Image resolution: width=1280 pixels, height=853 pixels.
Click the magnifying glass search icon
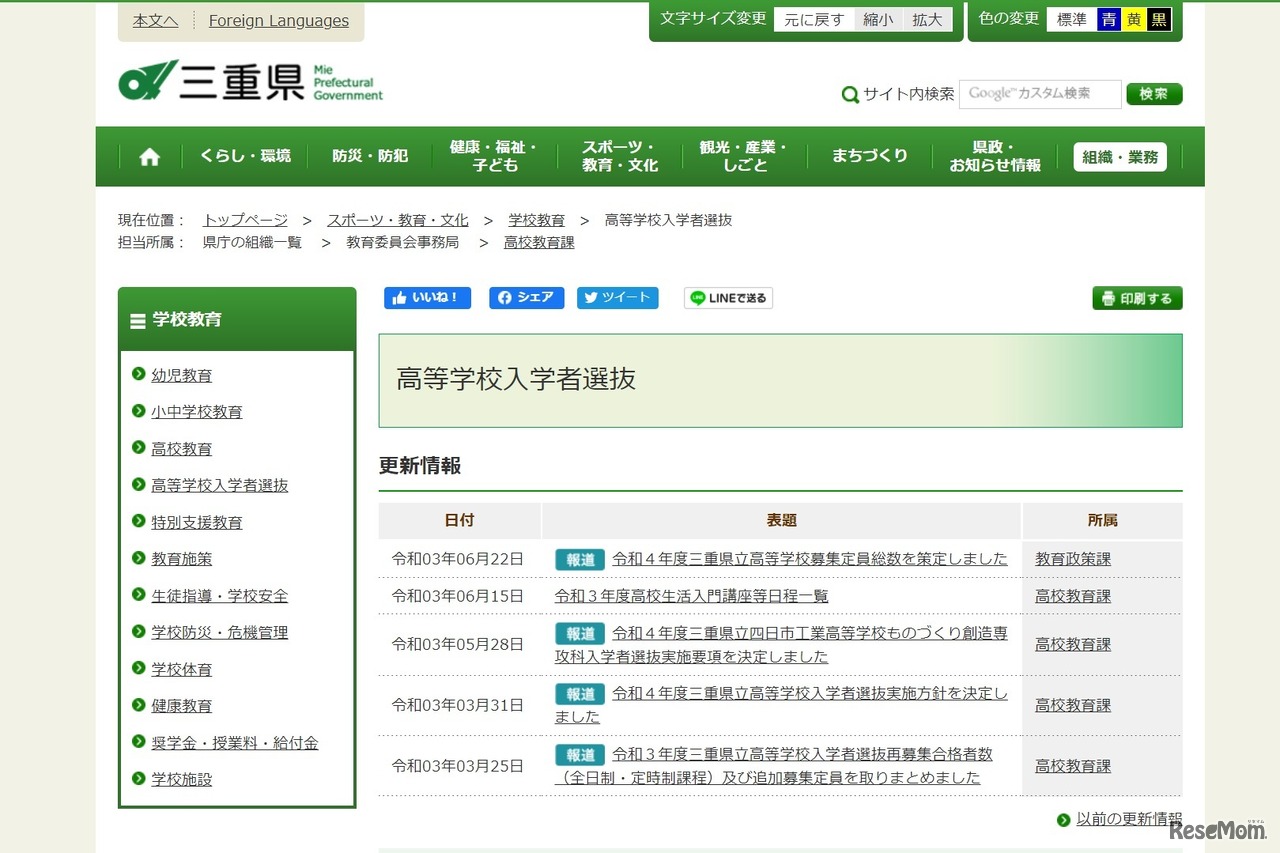[x=849, y=94]
